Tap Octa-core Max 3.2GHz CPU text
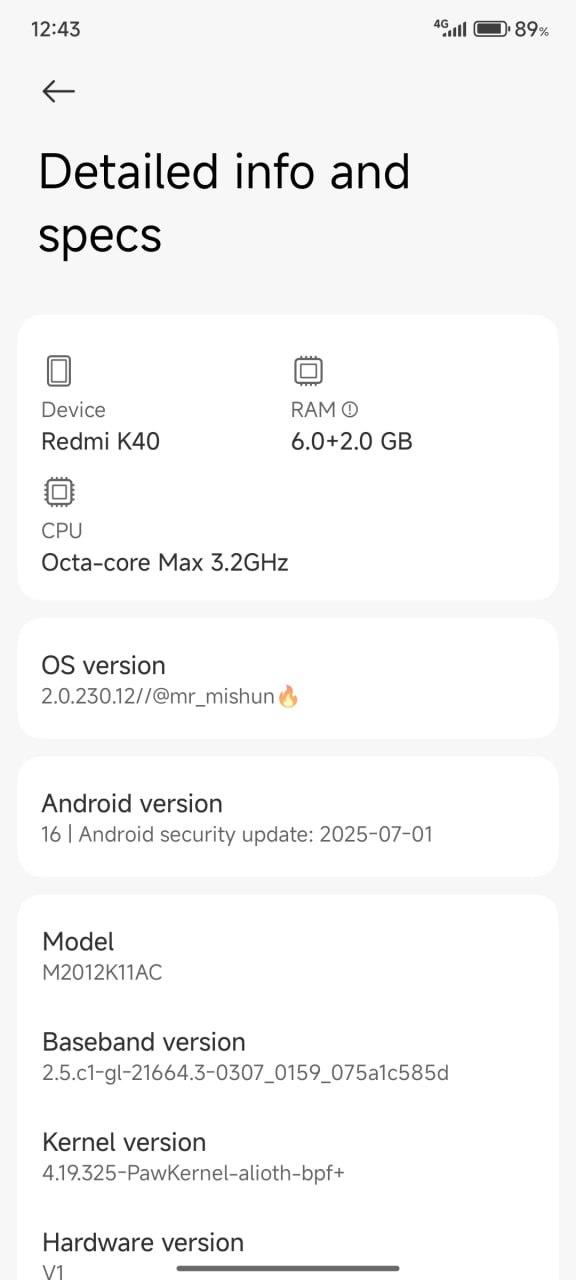Viewport: 576px width, 1280px height. click(x=165, y=562)
